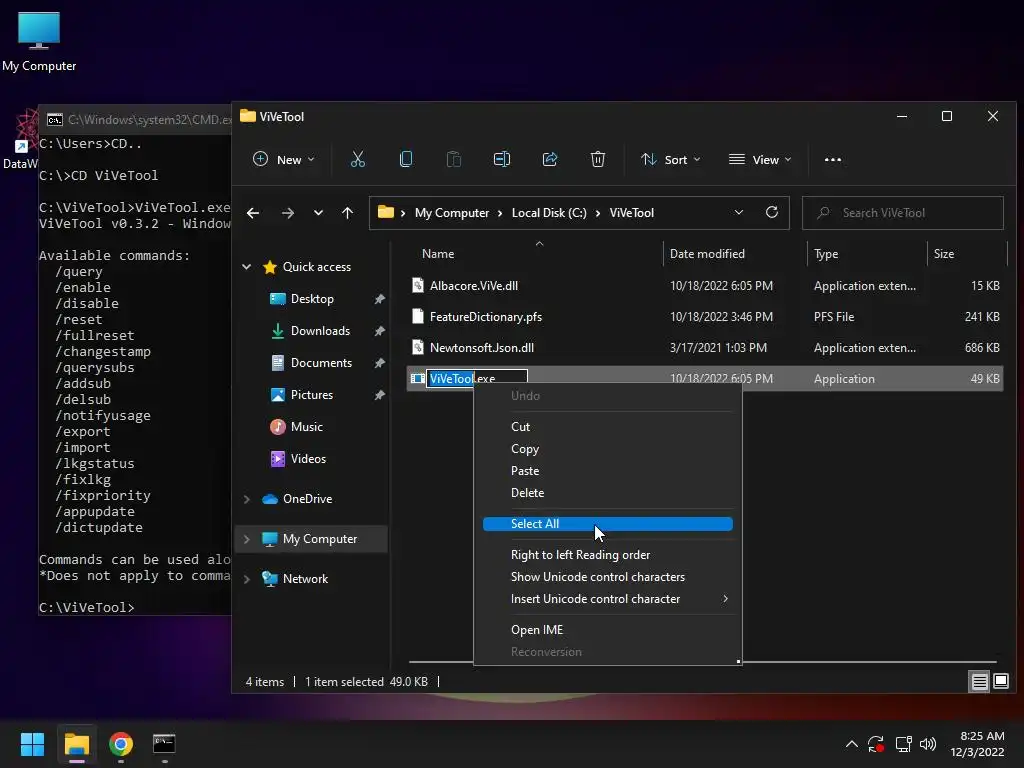Viewport: 1024px width, 768px height.
Task: Click the Search ViVeTool field
Action: (x=903, y=213)
